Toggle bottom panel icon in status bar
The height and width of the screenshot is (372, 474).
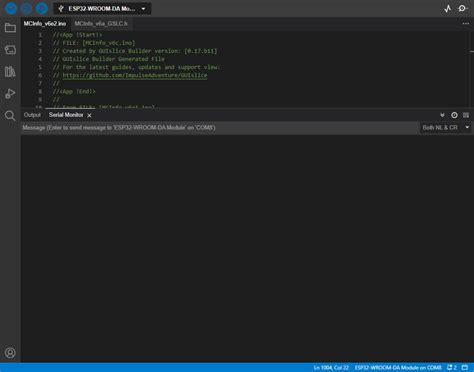[x=465, y=368]
